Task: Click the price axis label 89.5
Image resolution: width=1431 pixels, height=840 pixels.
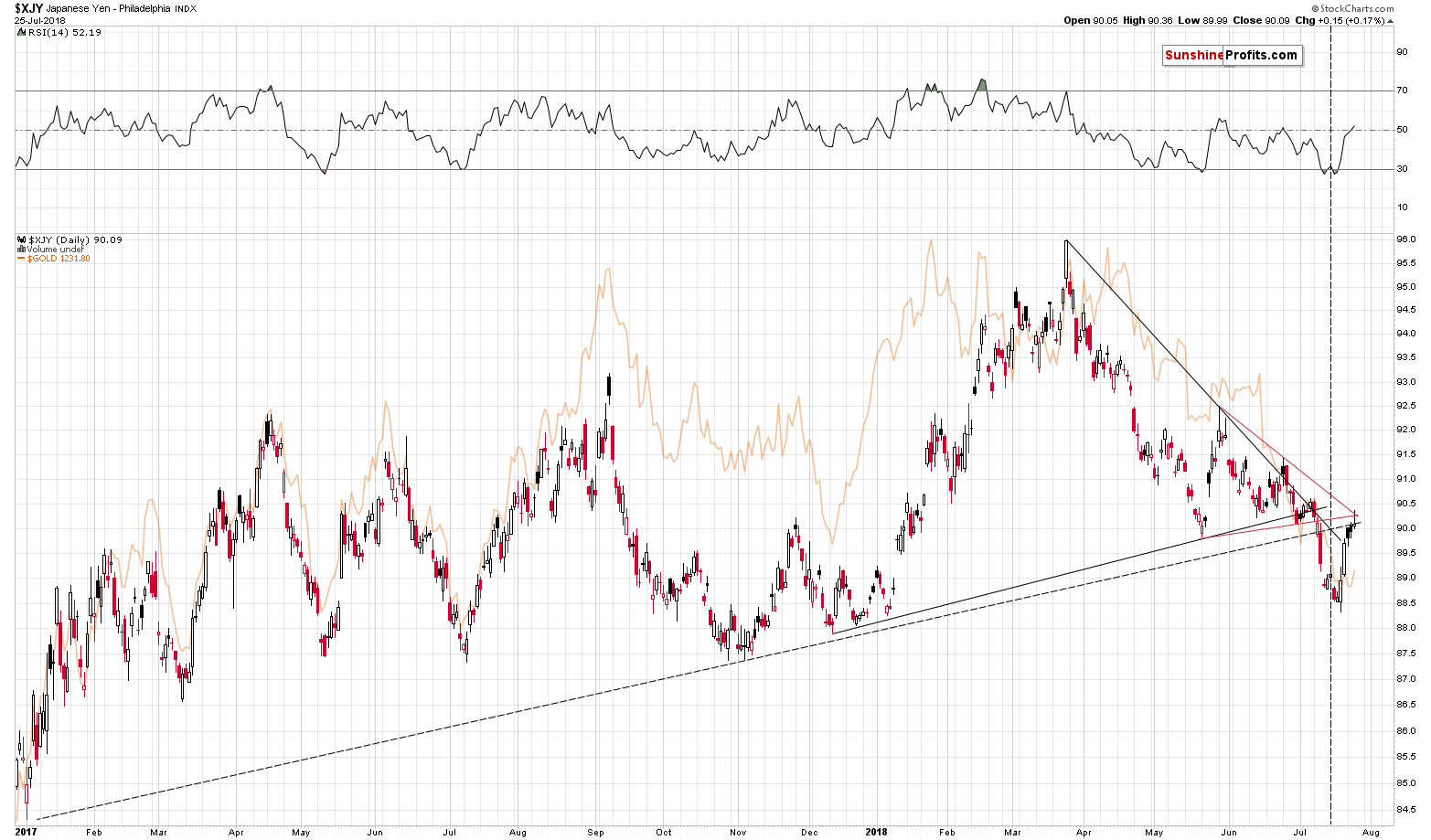Action: pyautogui.click(x=1405, y=553)
